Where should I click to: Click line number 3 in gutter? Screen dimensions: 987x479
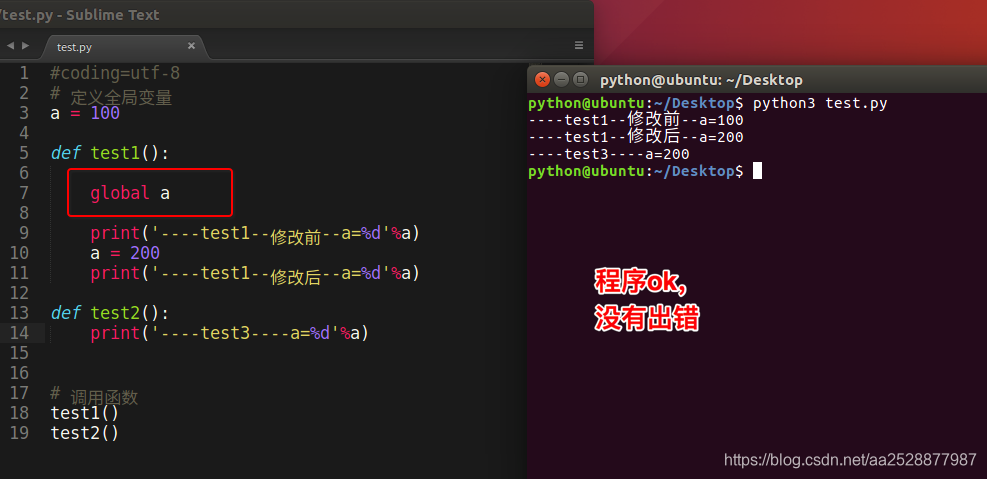24,113
